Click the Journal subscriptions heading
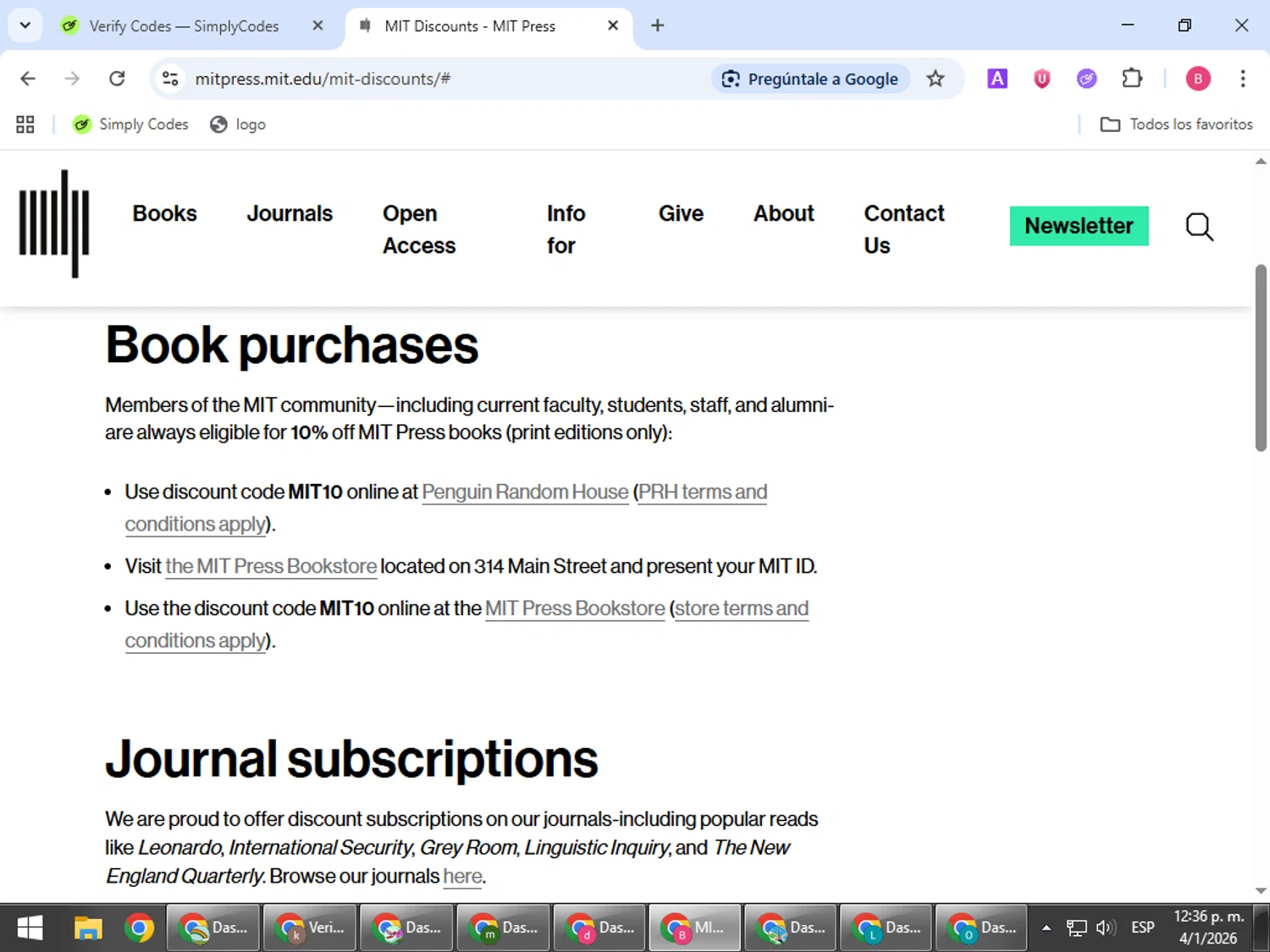 (x=351, y=759)
